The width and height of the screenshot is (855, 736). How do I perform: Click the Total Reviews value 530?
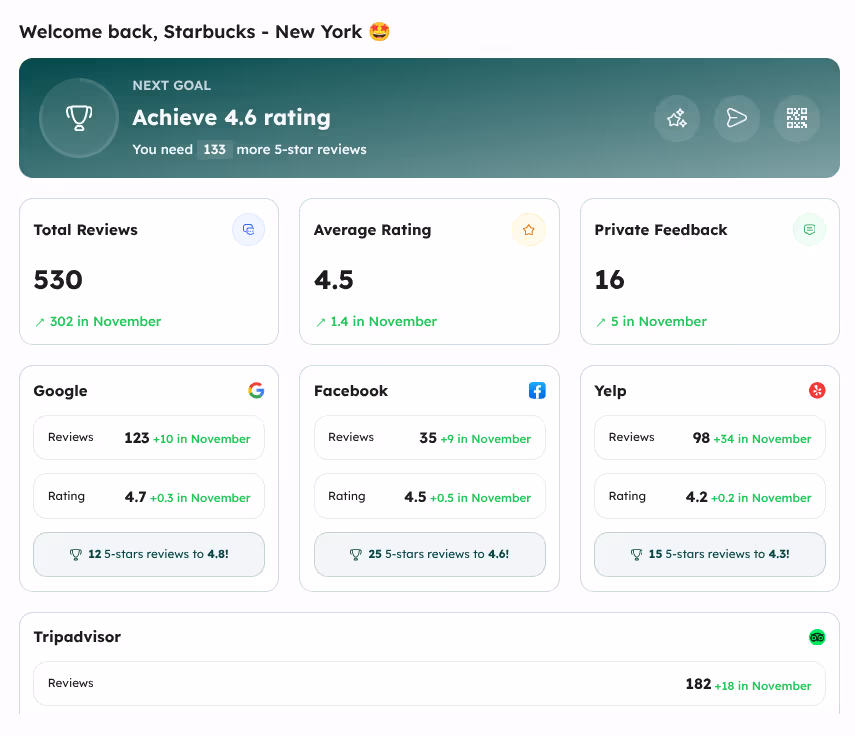pyautogui.click(x=58, y=280)
